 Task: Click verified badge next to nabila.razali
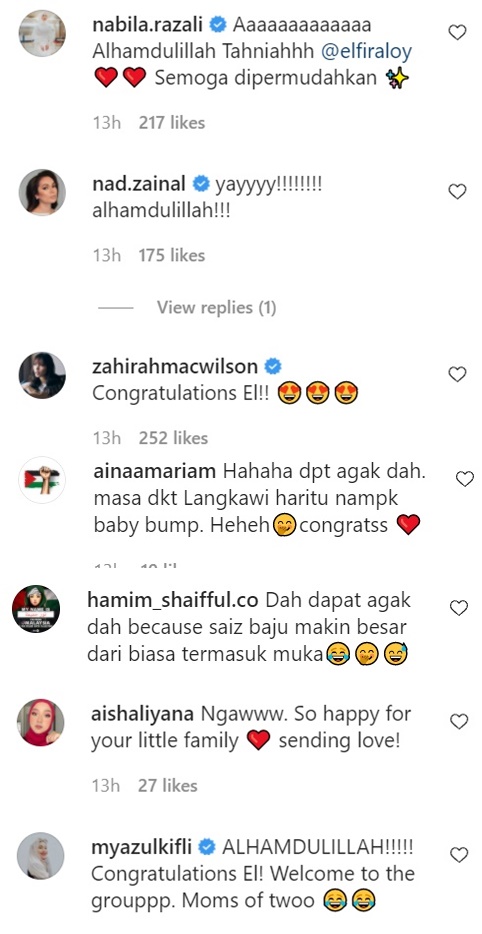[217, 25]
